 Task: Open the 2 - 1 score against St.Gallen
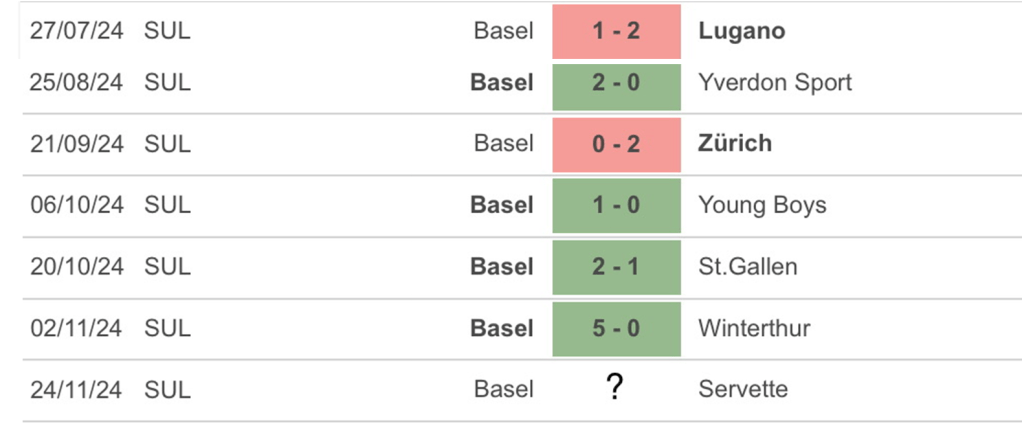pos(616,267)
